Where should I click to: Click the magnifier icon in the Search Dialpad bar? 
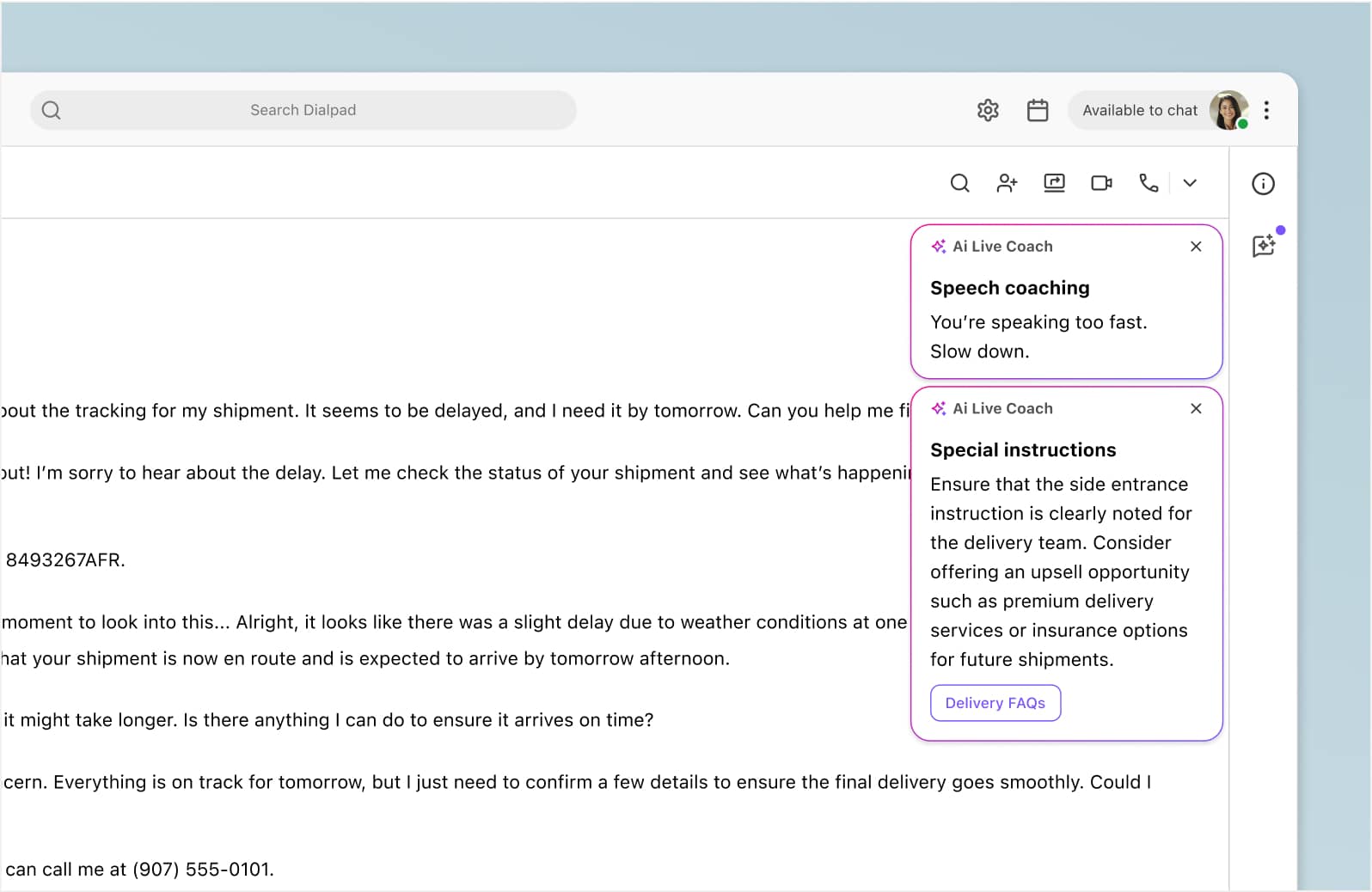52,111
